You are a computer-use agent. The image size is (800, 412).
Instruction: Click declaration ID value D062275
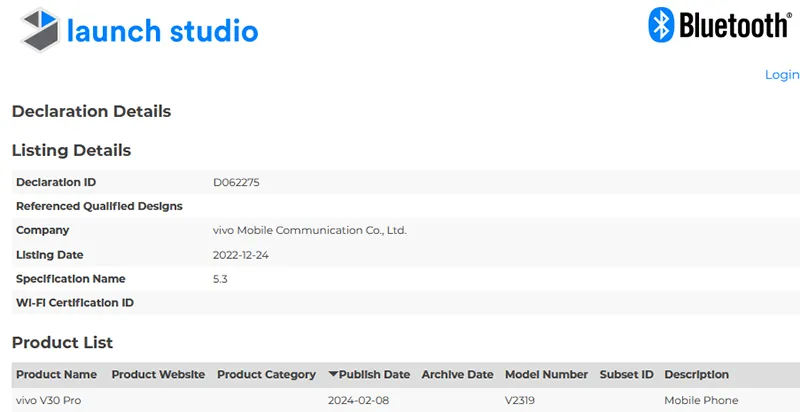coord(236,182)
